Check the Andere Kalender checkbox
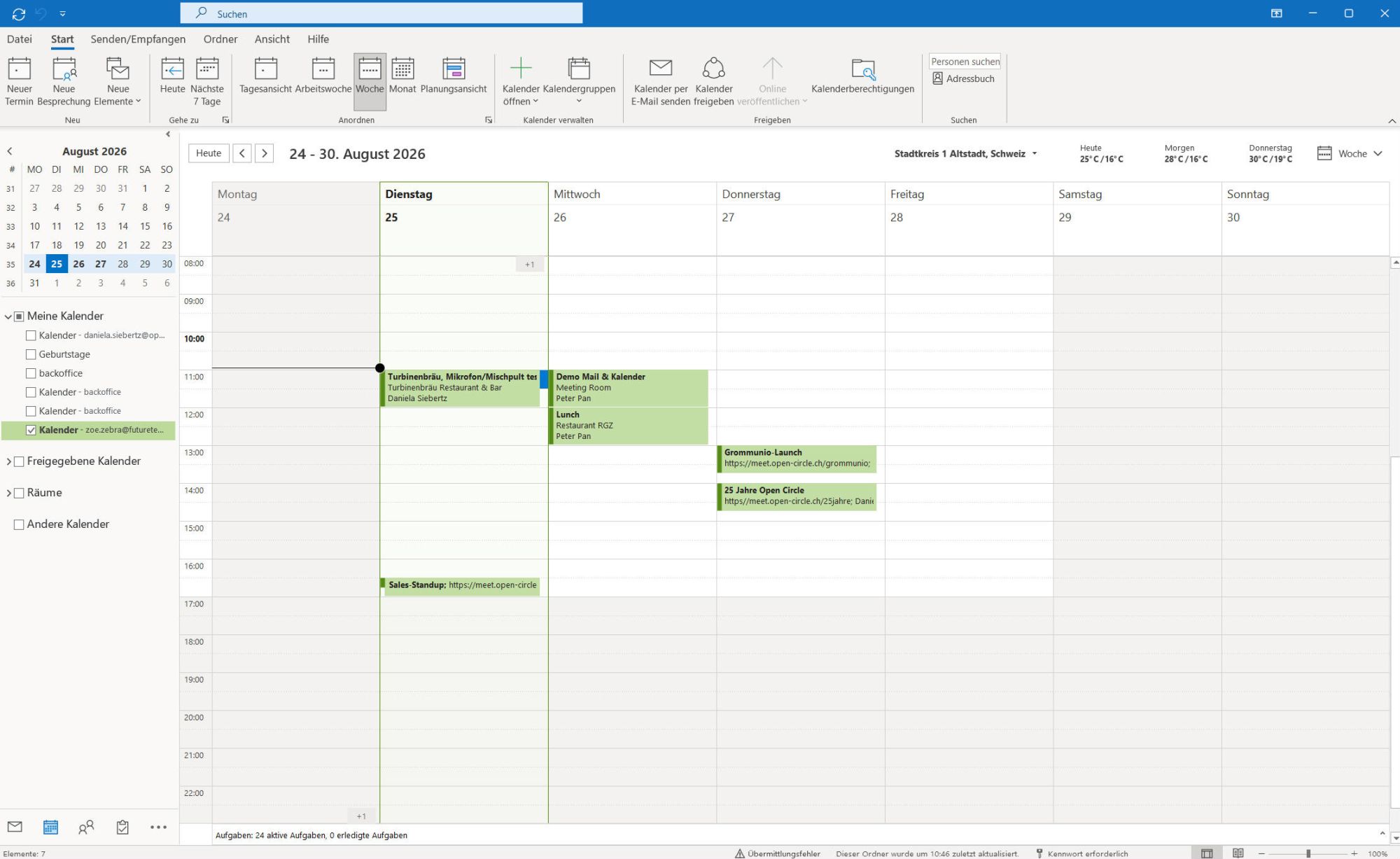This screenshot has height=859, width=1400. coord(19,524)
